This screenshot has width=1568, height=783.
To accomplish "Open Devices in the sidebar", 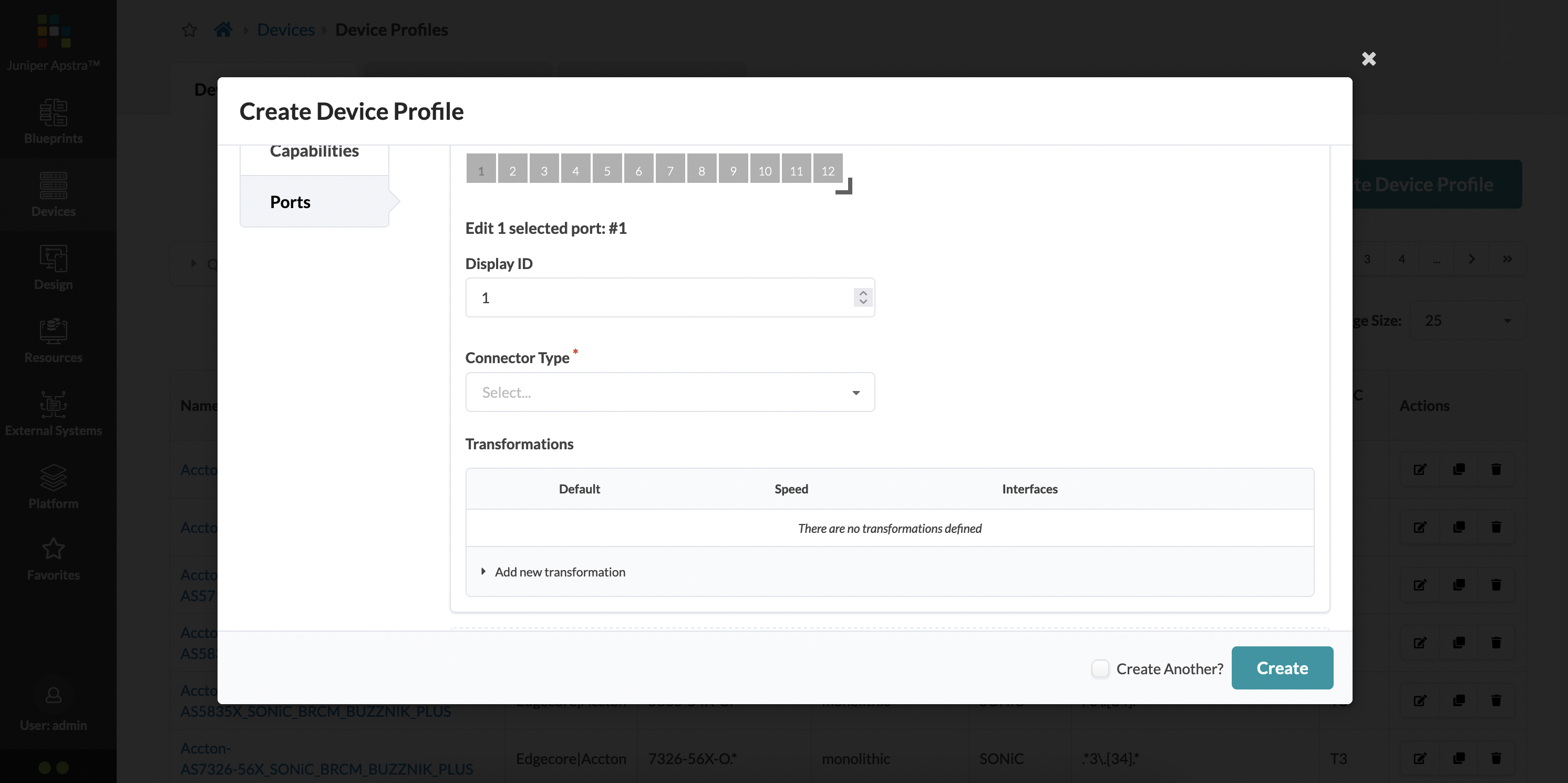I will [x=54, y=195].
